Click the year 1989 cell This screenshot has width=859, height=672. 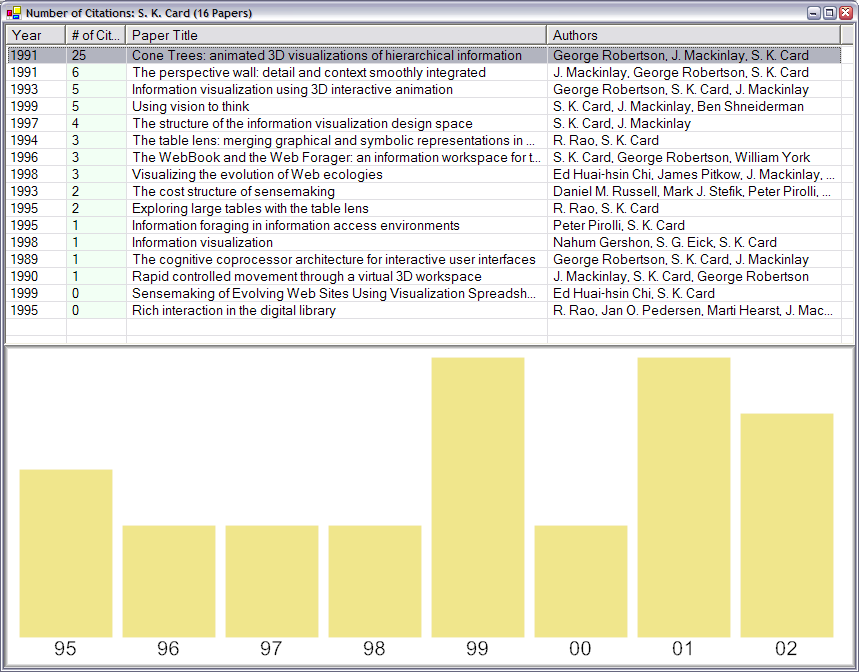(36, 259)
